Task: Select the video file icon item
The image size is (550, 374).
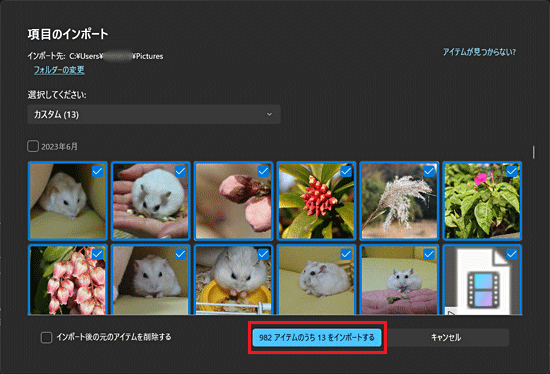Action: pyautogui.click(x=482, y=280)
